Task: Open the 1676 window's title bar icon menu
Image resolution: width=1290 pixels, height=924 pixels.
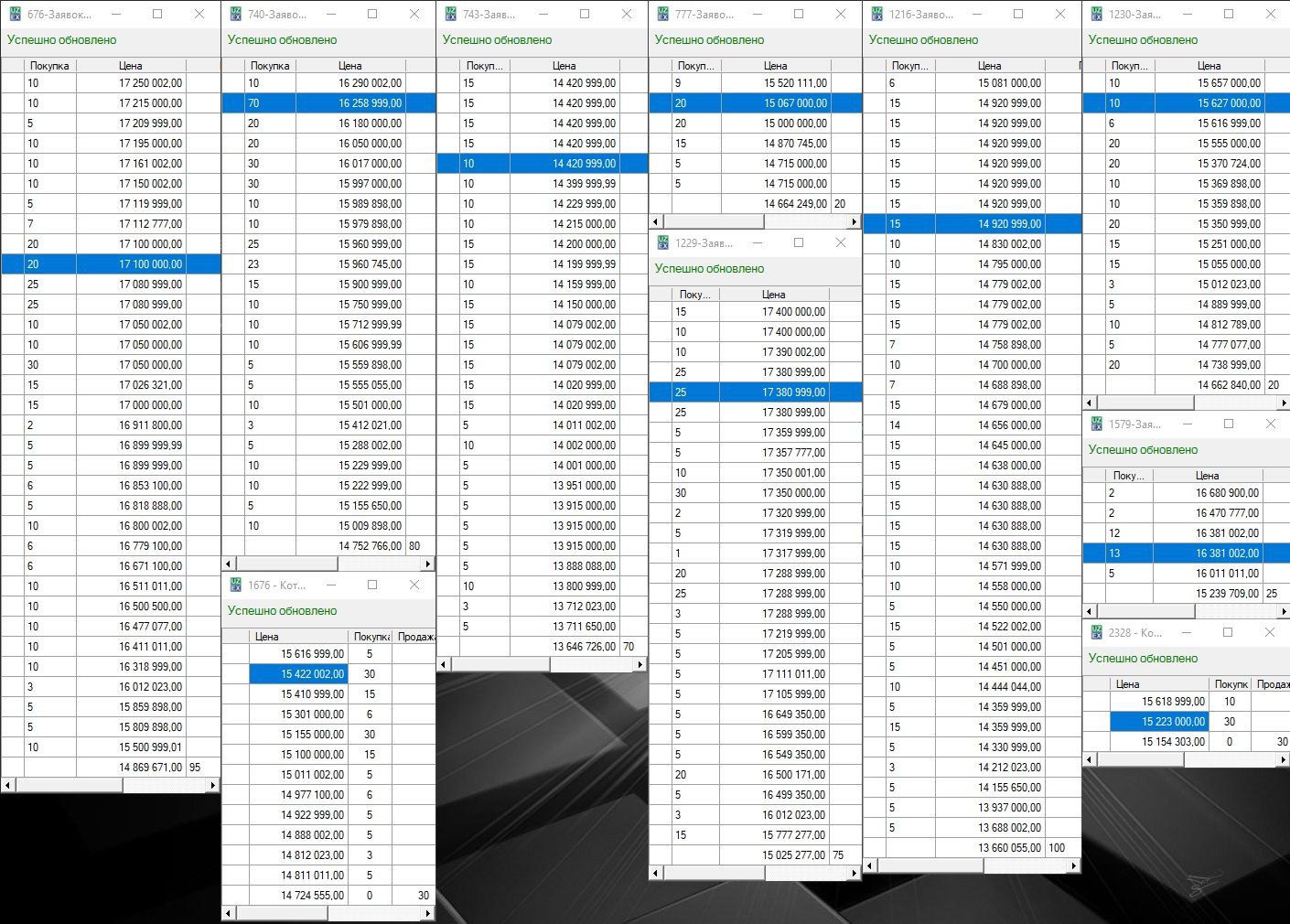Action: [235, 586]
